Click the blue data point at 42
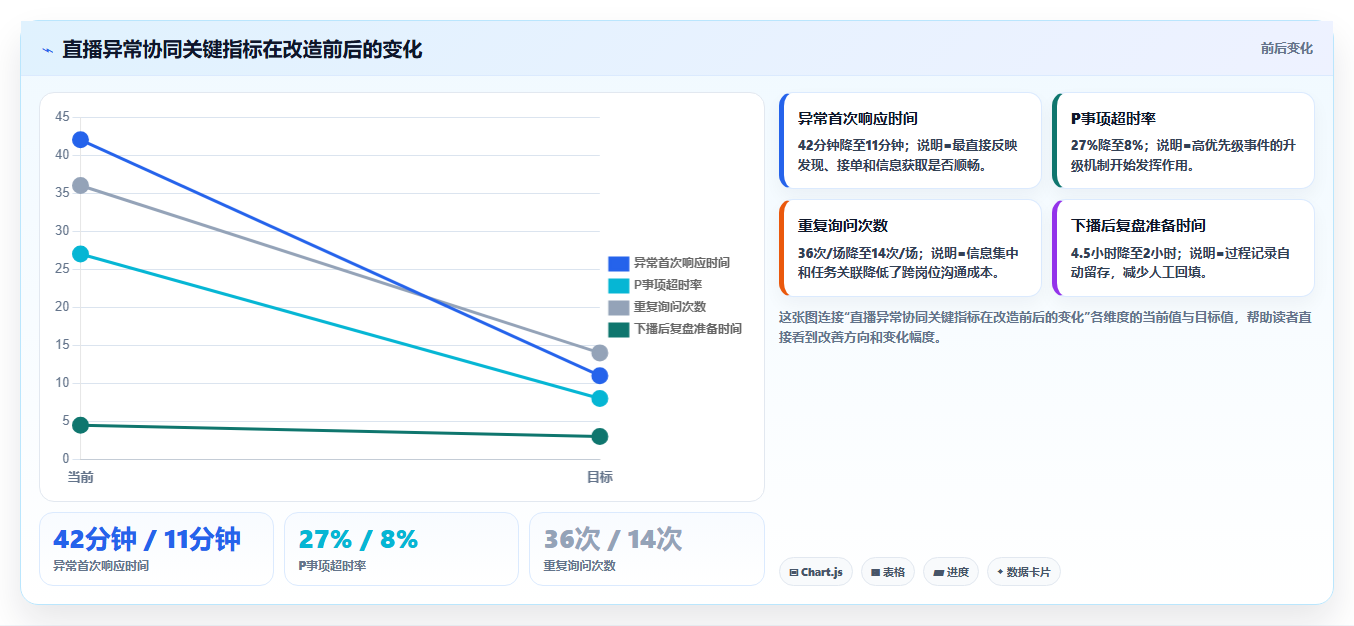The width and height of the screenshot is (1354, 626). [x=80, y=140]
